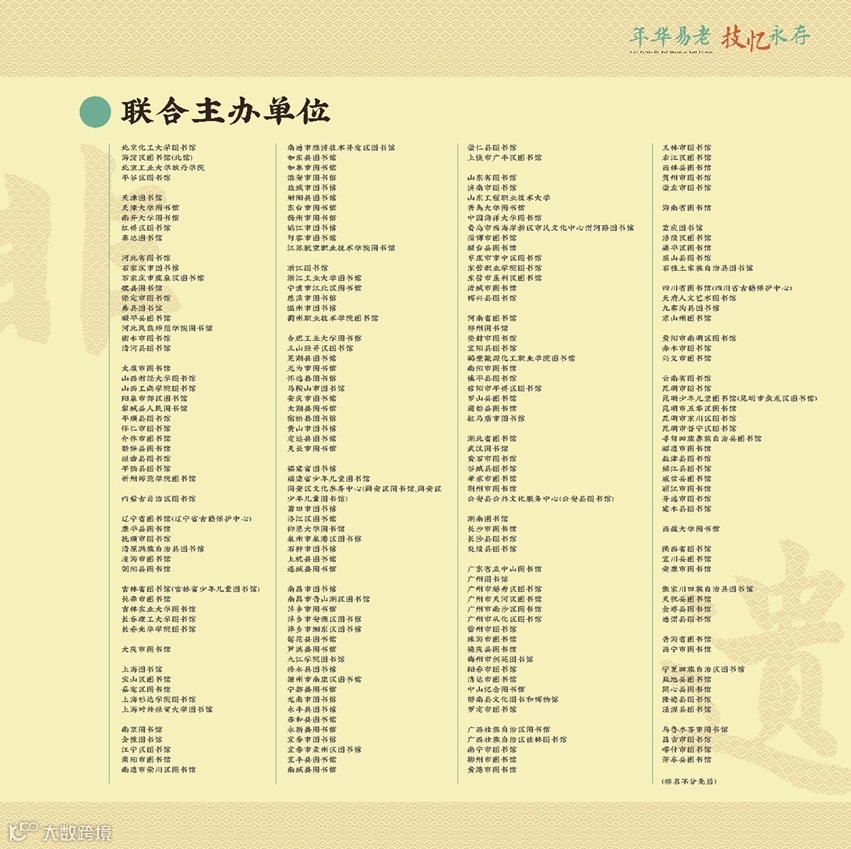Click the footnote (排名不分先后)
Image resolution: width=851 pixels, height=849 pixels.
pos(689,782)
